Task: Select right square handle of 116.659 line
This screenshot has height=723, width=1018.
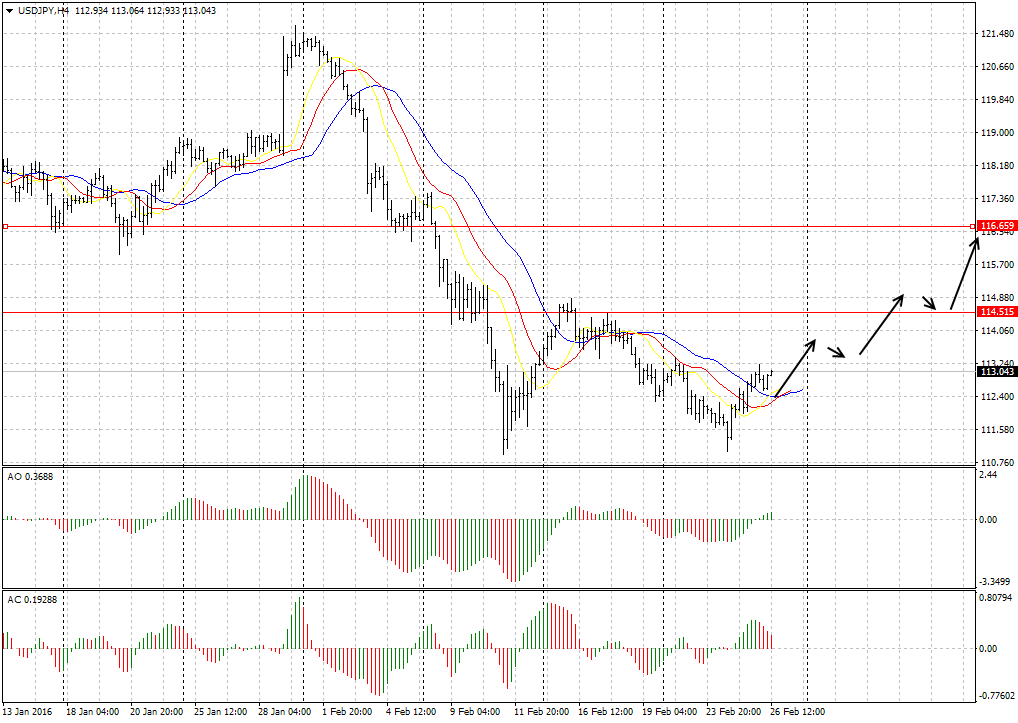Action: (972, 227)
